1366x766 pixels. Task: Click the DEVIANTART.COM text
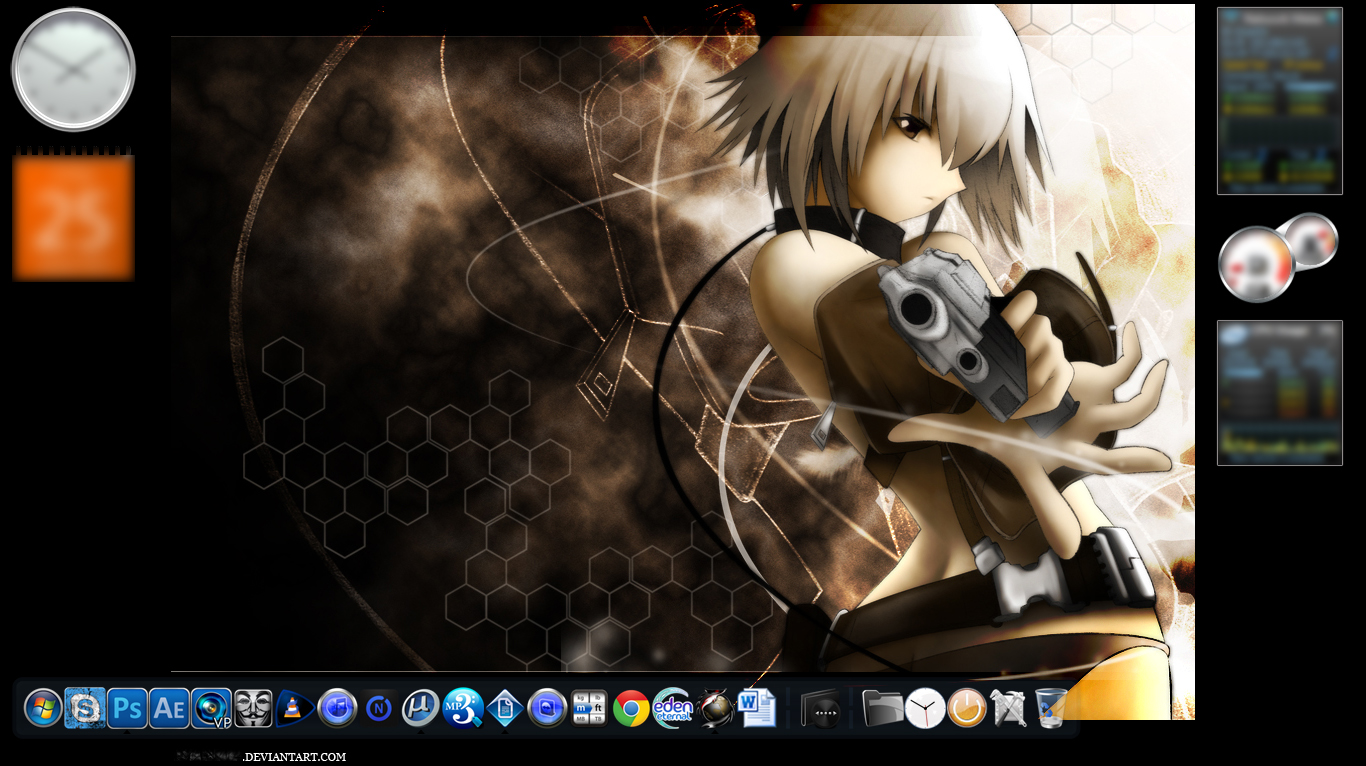pyautogui.click(x=295, y=757)
